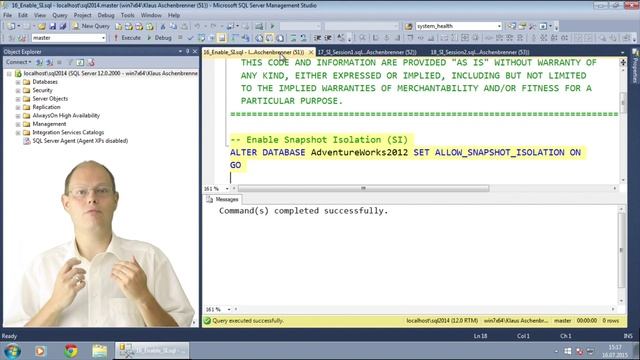Expand the AlwaysOn High Availability node
The image size is (640, 360).
[18, 116]
